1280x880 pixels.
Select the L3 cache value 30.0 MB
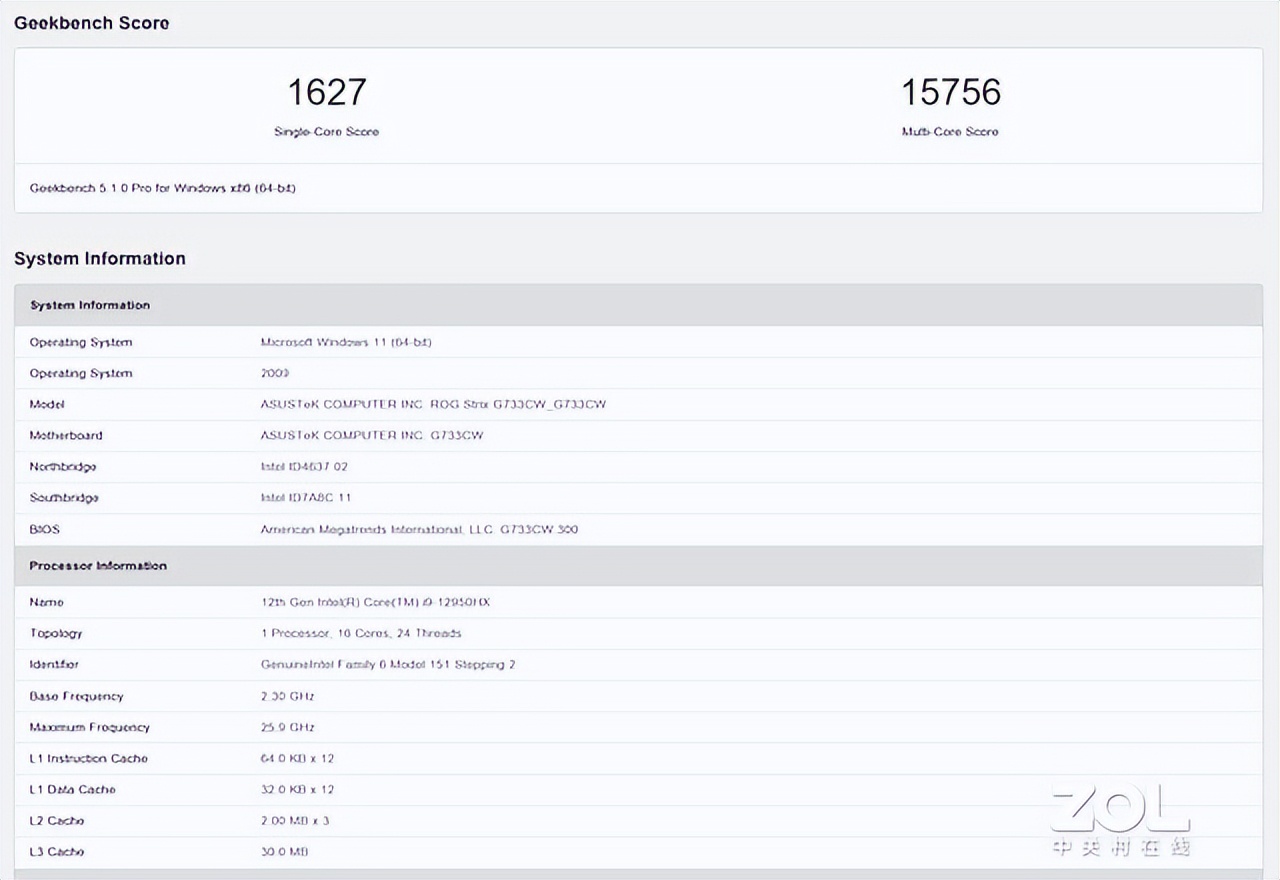285,851
